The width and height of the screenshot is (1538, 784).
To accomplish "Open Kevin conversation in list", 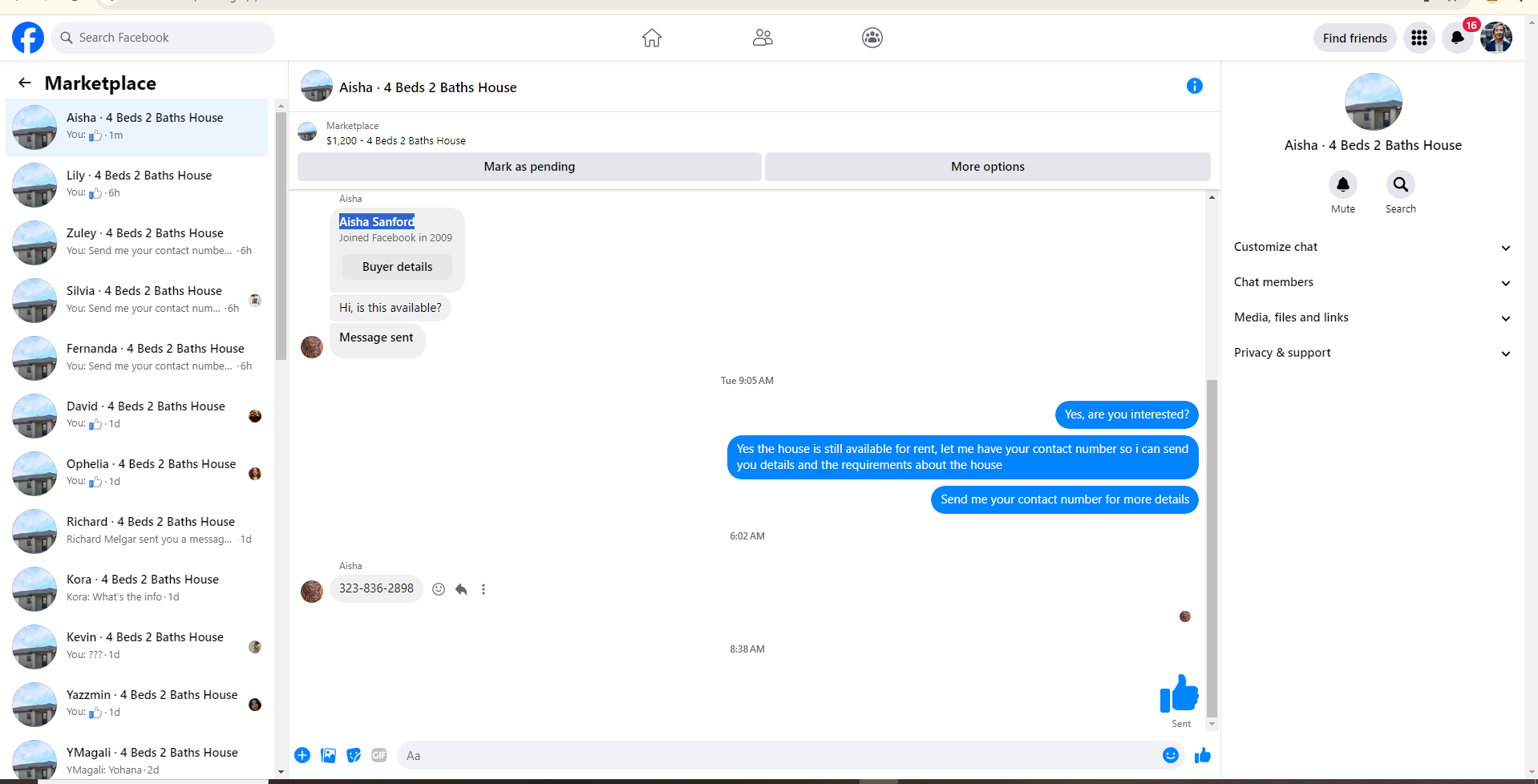I will point(137,647).
